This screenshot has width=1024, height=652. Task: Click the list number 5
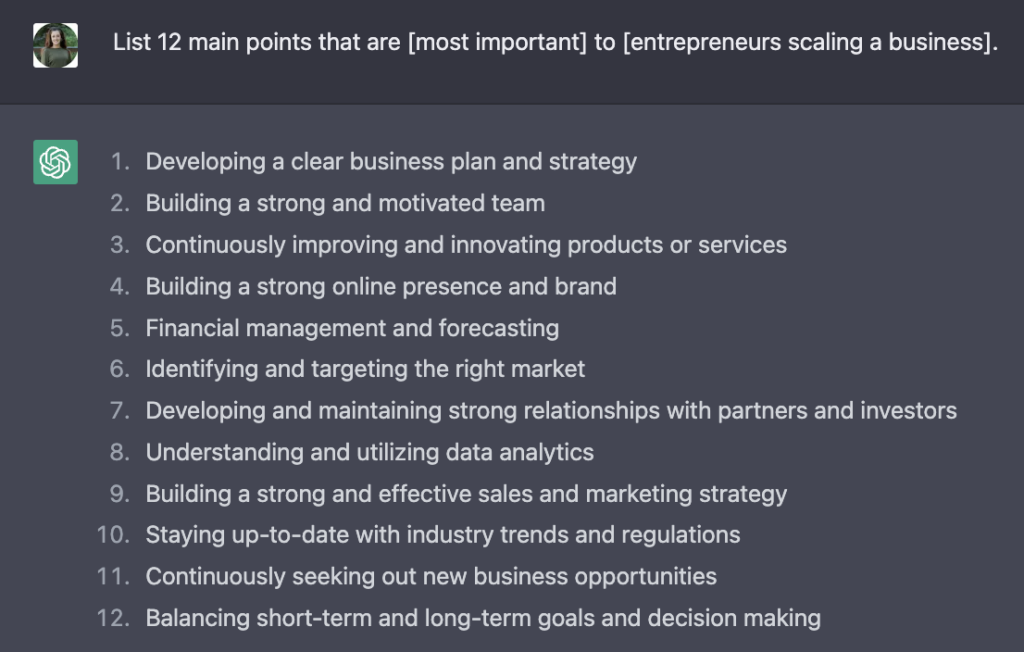point(120,328)
